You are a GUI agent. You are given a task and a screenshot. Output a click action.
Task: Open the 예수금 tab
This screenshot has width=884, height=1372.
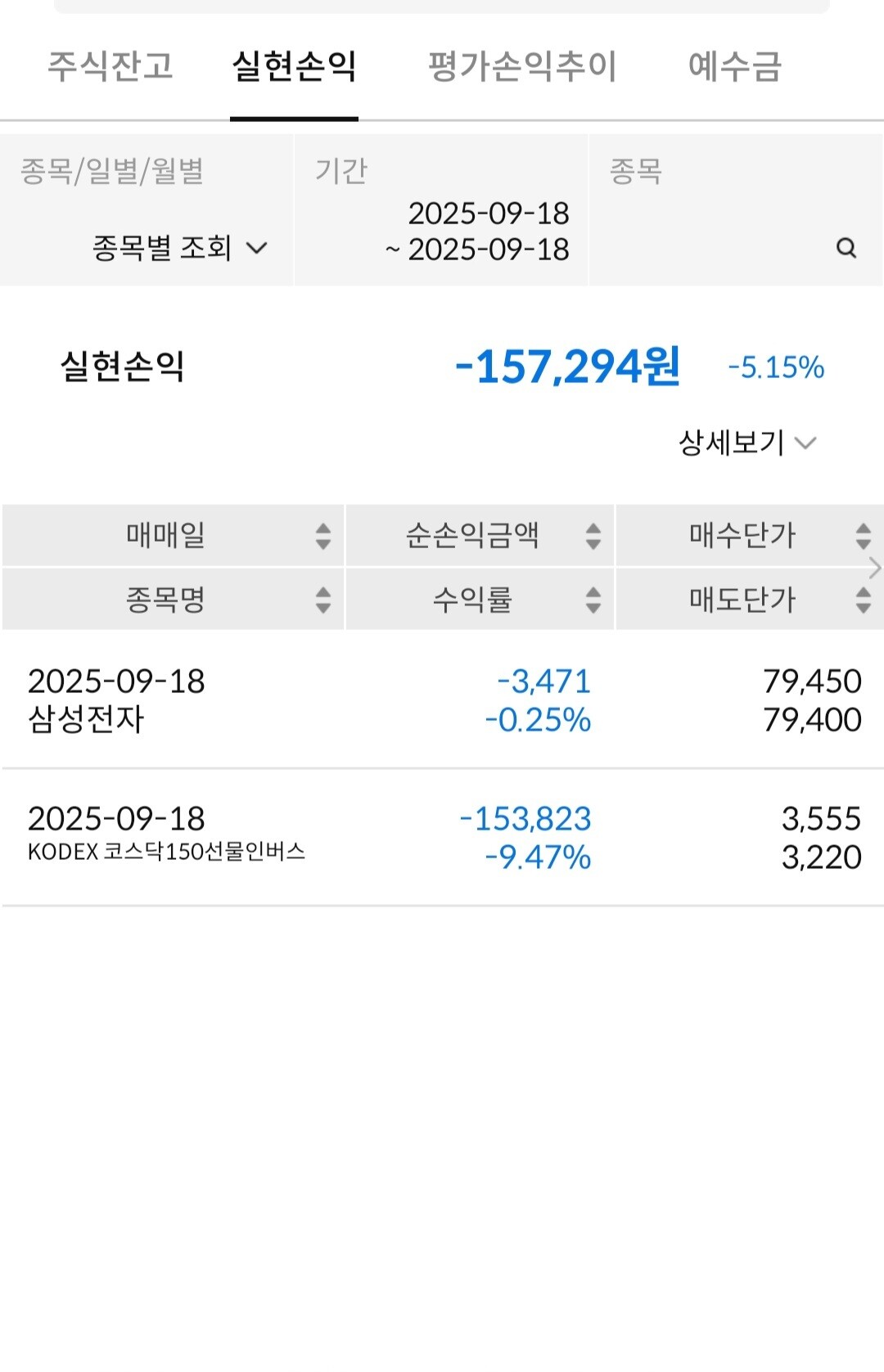click(735, 66)
